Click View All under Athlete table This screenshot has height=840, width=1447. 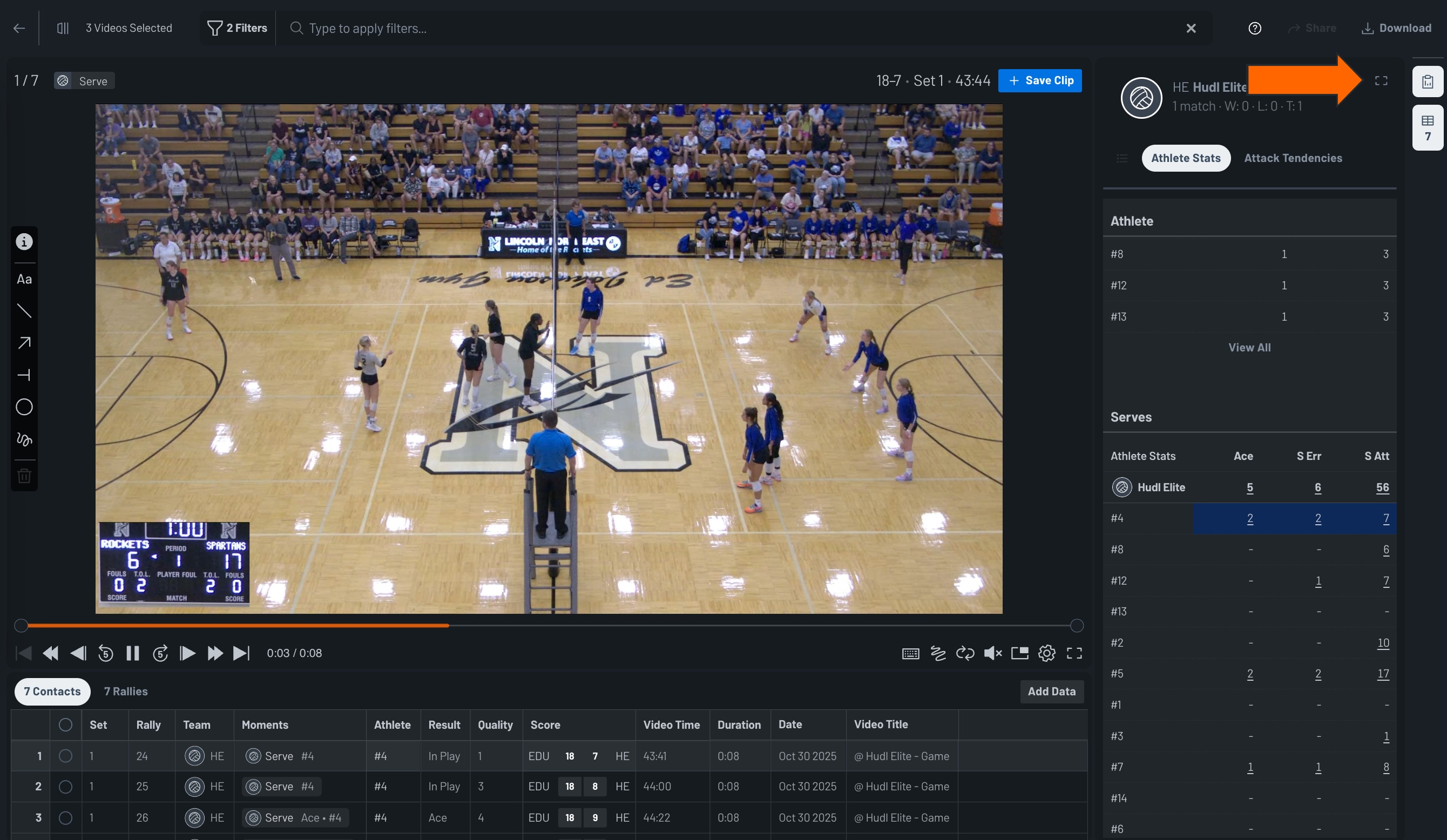tap(1249, 347)
